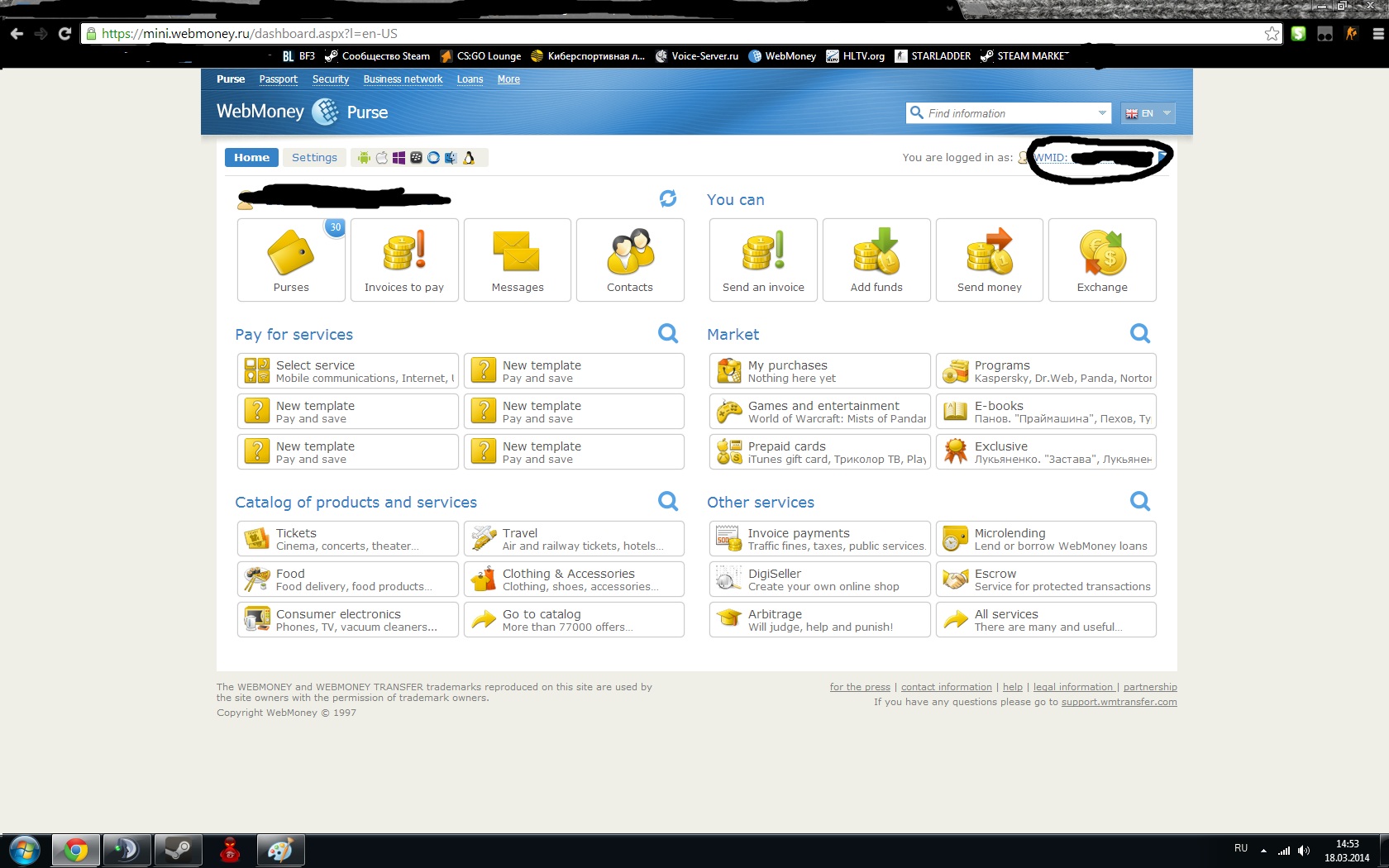Search in Pay for services
Screen dimensions: 1389x868
point(668,333)
